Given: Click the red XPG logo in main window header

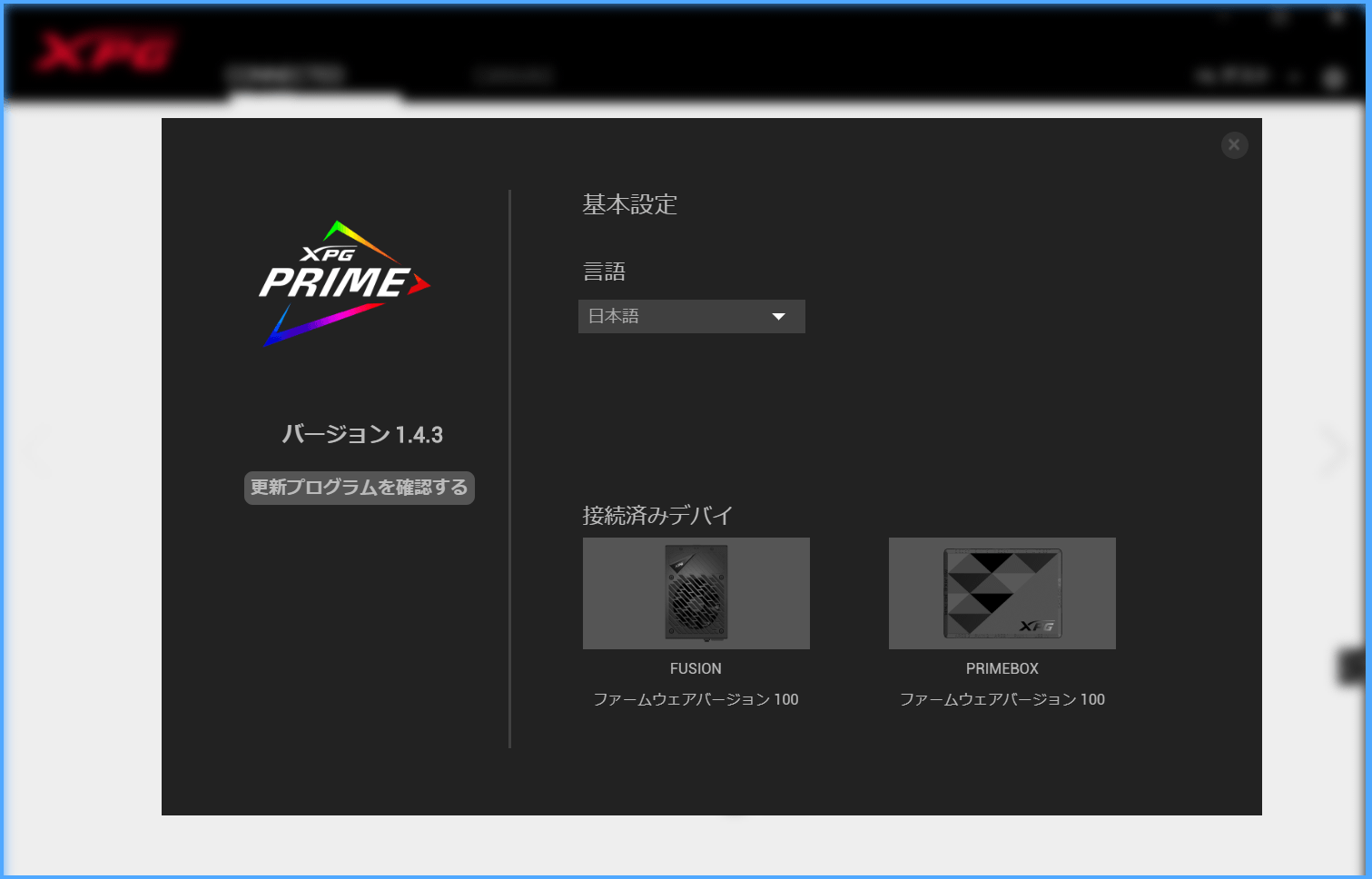Looking at the screenshot, I should tap(104, 52).
